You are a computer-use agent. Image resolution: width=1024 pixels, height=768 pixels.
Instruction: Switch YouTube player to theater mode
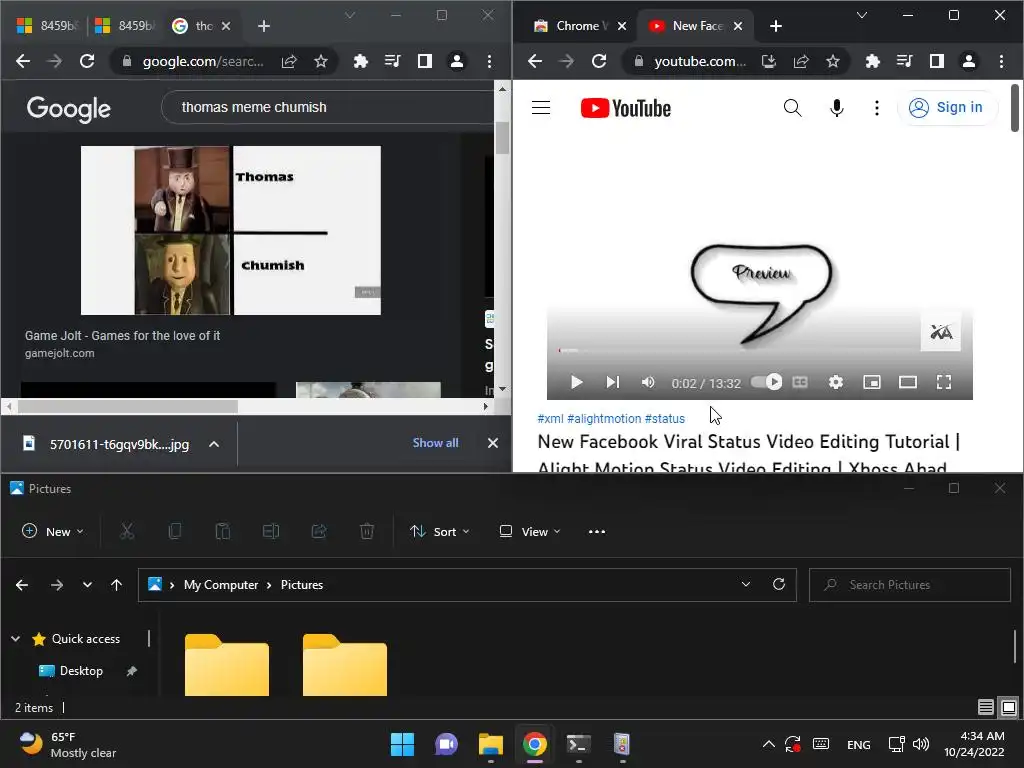pos(908,382)
